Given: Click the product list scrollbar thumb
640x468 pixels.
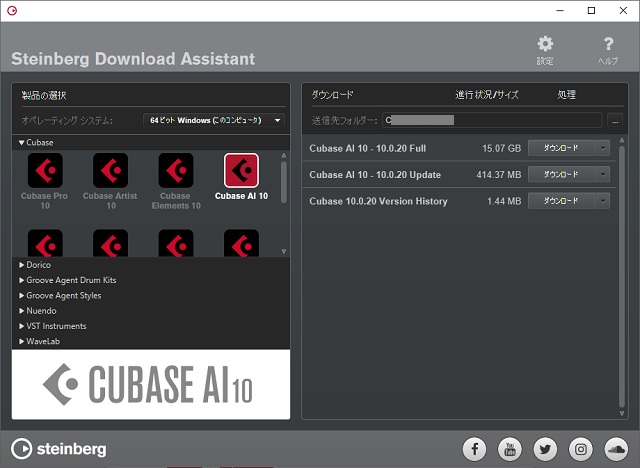Looking at the screenshot, I should (x=284, y=182).
